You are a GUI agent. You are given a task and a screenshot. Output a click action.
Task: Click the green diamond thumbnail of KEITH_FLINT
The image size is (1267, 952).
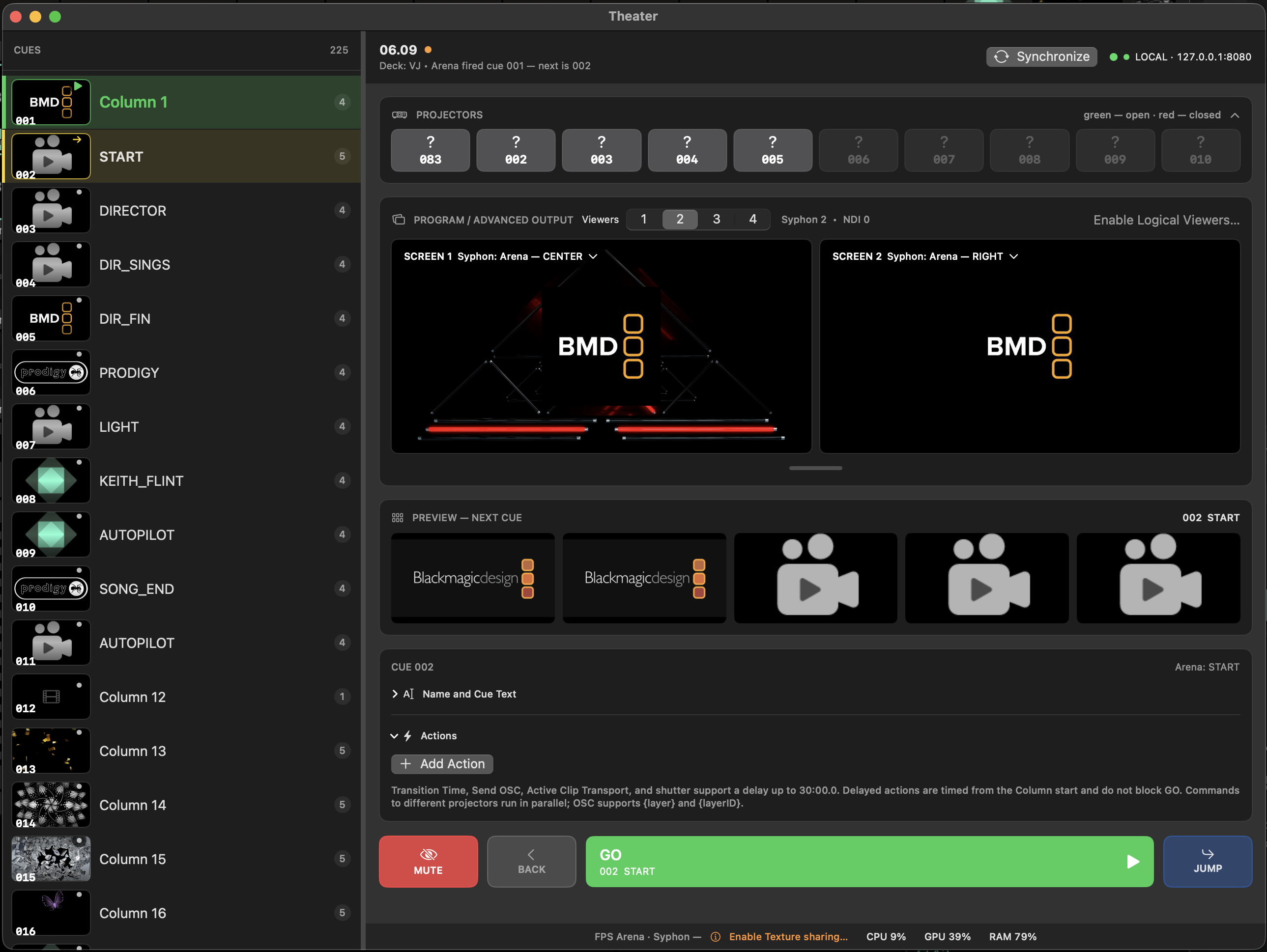[x=51, y=480]
